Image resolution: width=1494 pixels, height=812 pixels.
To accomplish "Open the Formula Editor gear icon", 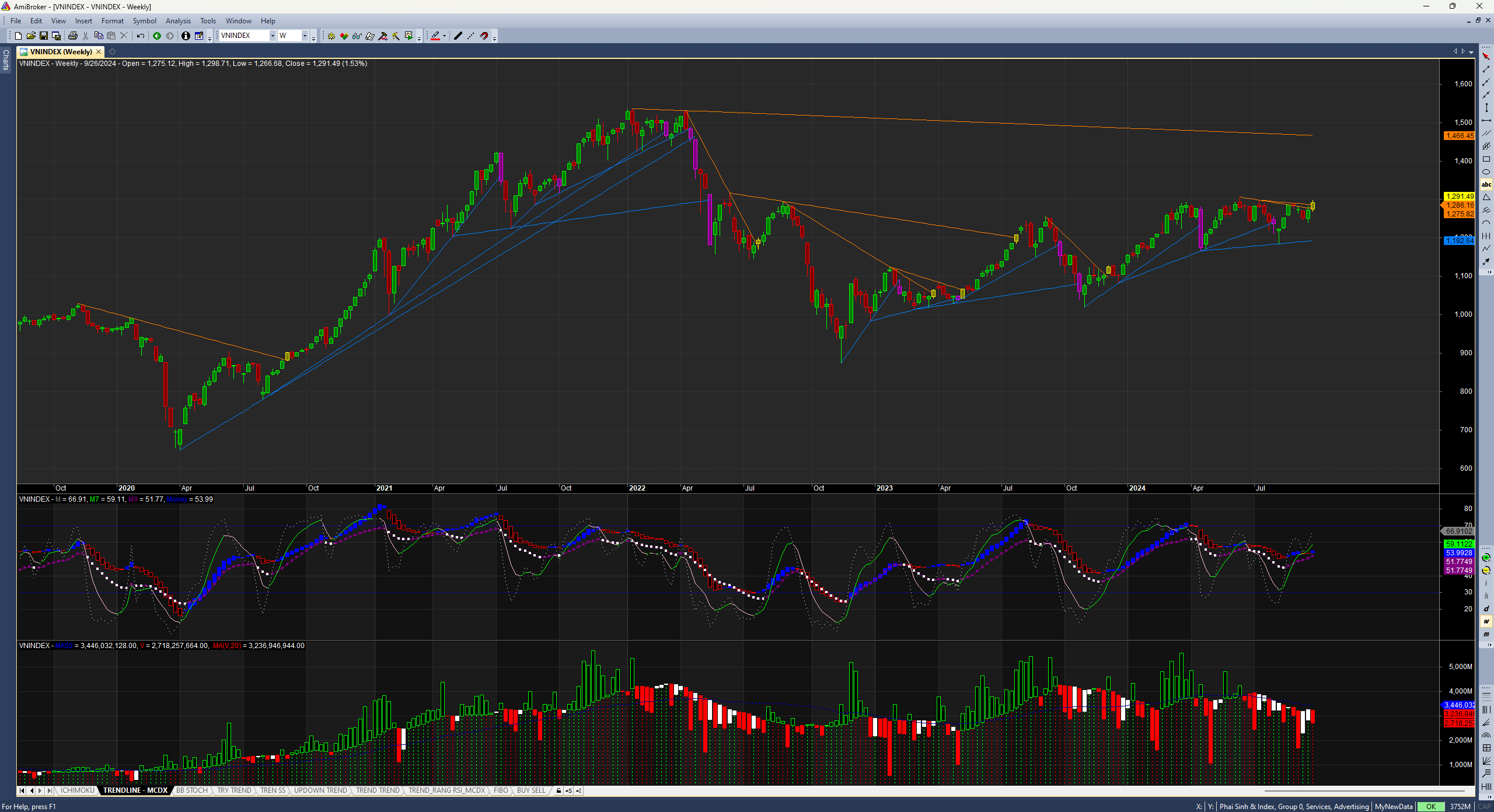I will pyautogui.click(x=331, y=36).
